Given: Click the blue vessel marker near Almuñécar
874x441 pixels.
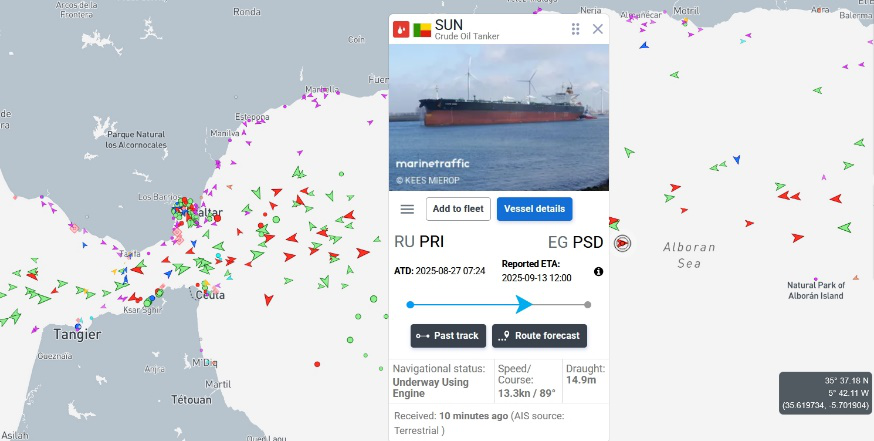Looking at the screenshot, I should tap(644, 45).
